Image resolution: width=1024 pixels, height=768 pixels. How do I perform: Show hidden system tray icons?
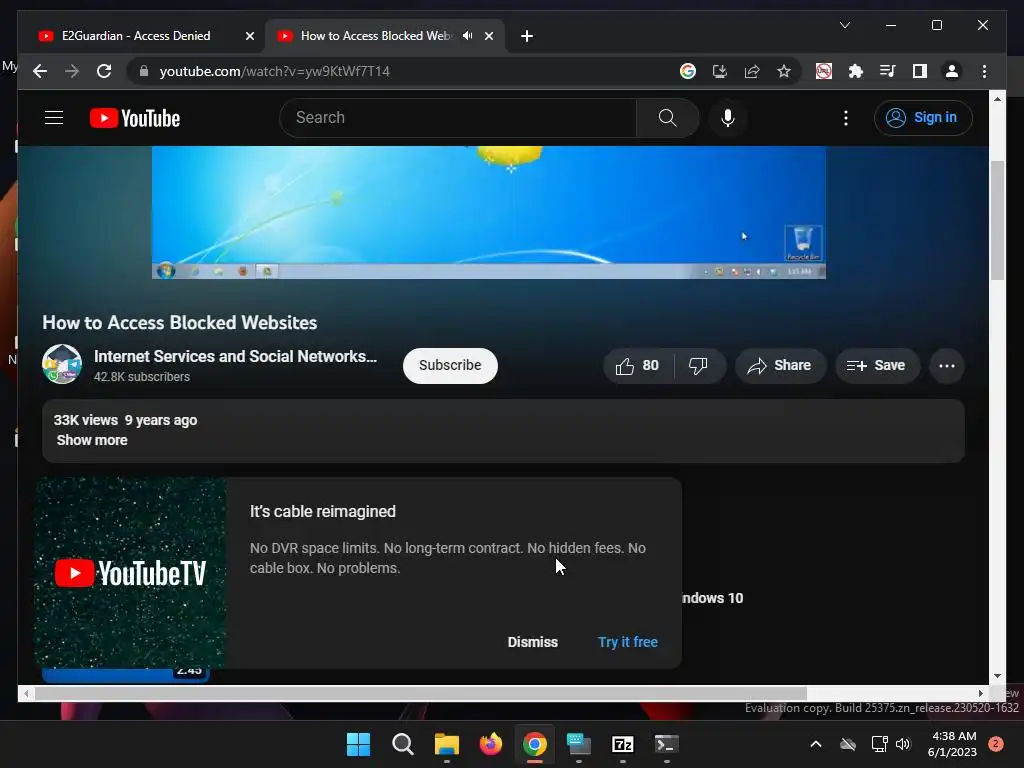[x=816, y=744]
